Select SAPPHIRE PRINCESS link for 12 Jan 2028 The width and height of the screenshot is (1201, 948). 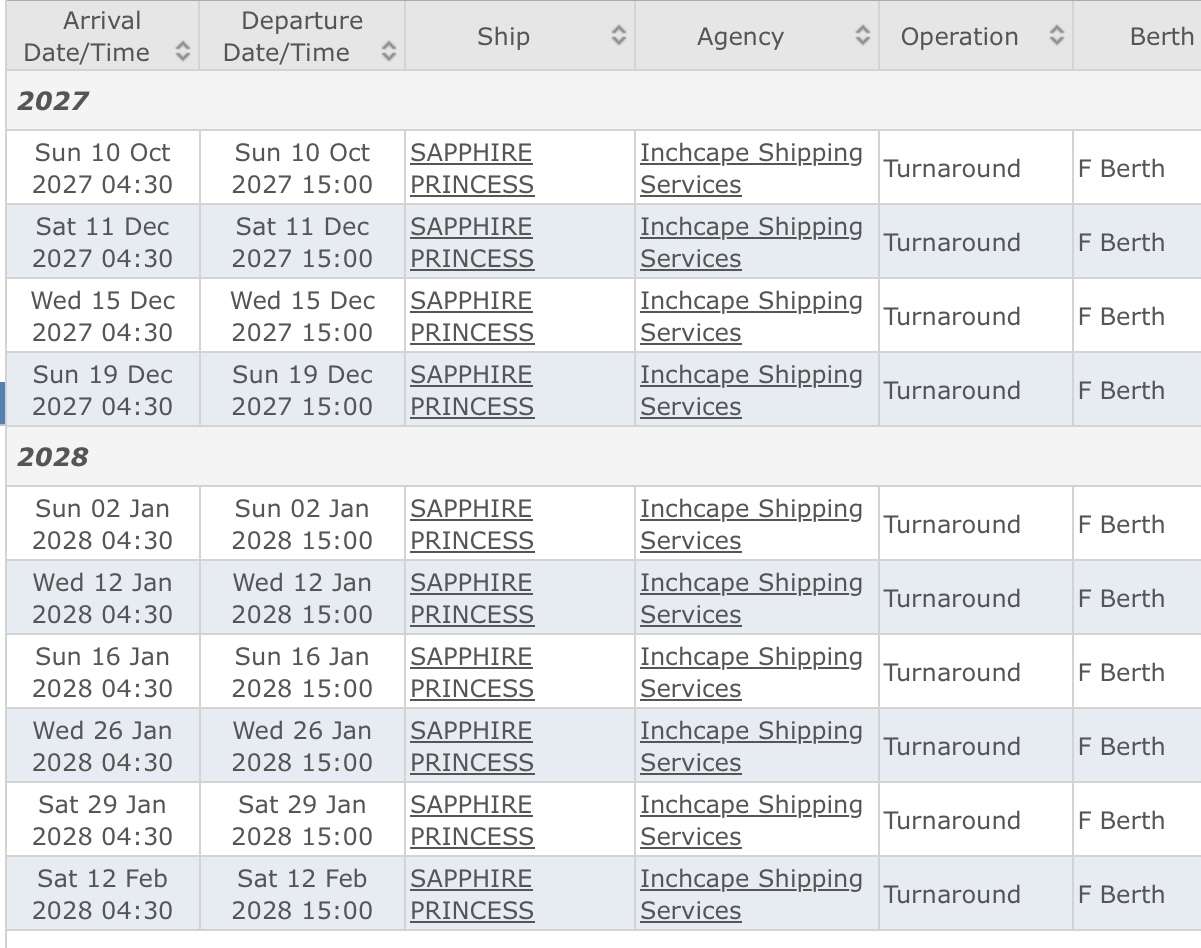coord(472,598)
